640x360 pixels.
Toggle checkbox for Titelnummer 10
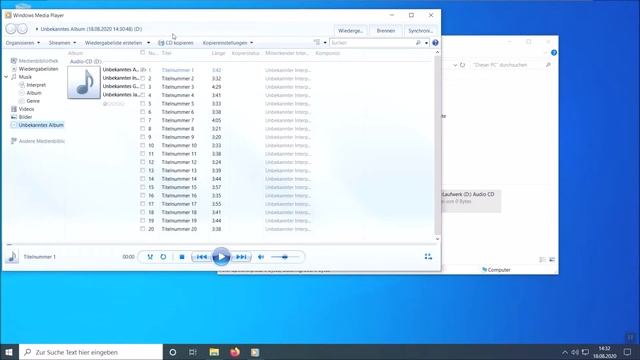142,145
